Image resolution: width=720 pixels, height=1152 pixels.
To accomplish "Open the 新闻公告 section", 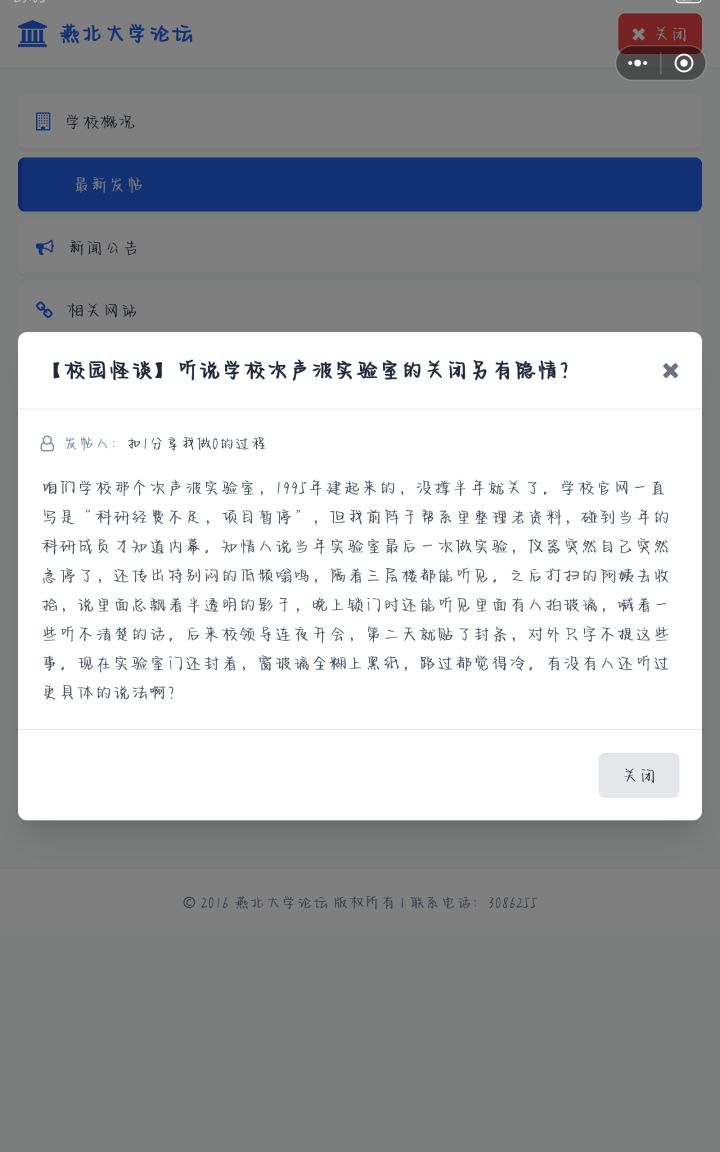I will click(x=360, y=248).
